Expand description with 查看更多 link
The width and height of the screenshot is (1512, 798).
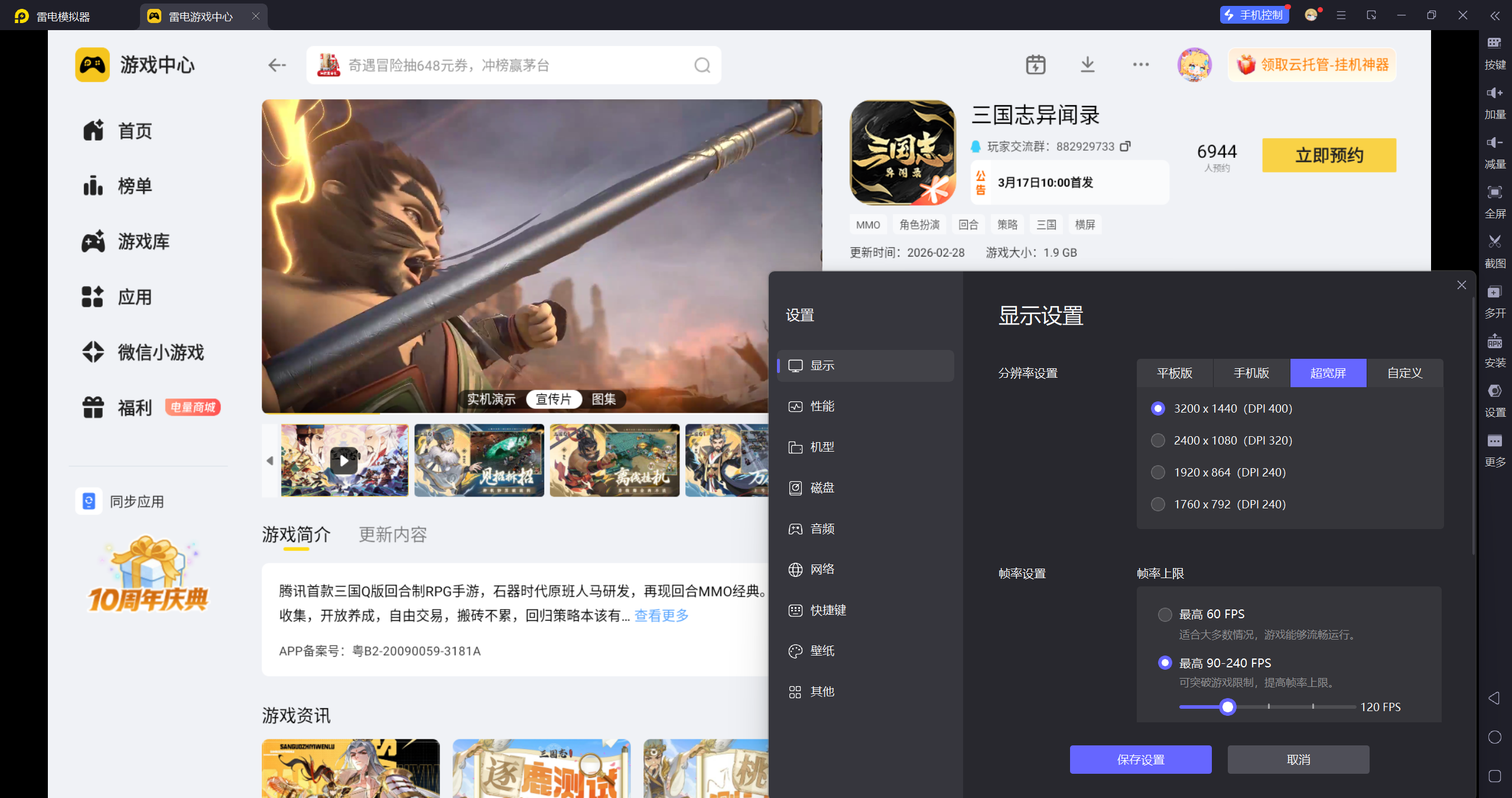coord(661,615)
